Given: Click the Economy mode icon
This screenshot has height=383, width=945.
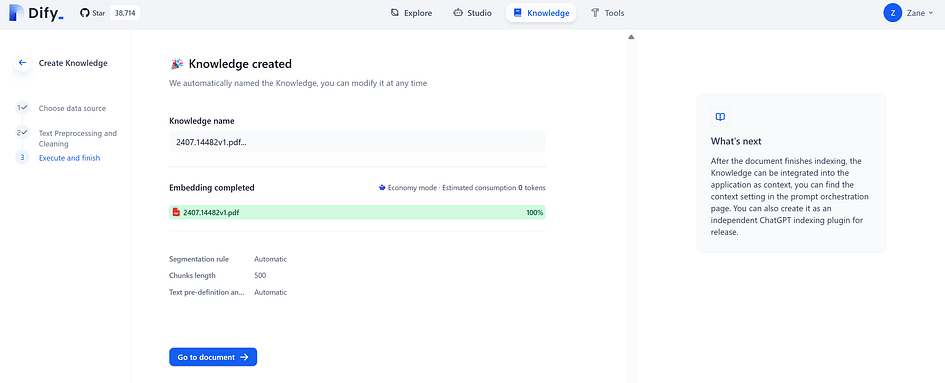Looking at the screenshot, I should 381,188.
